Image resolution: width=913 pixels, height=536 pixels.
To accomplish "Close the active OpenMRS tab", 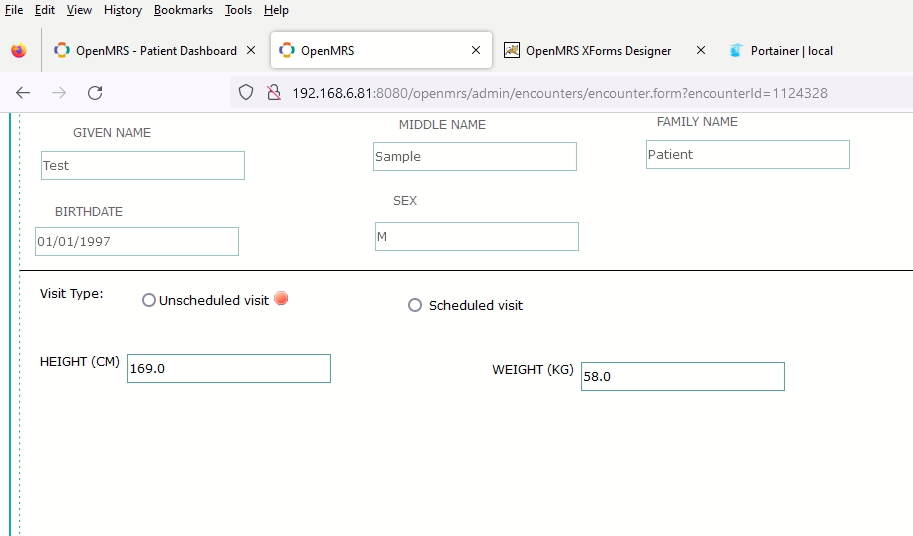I will [x=476, y=51].
